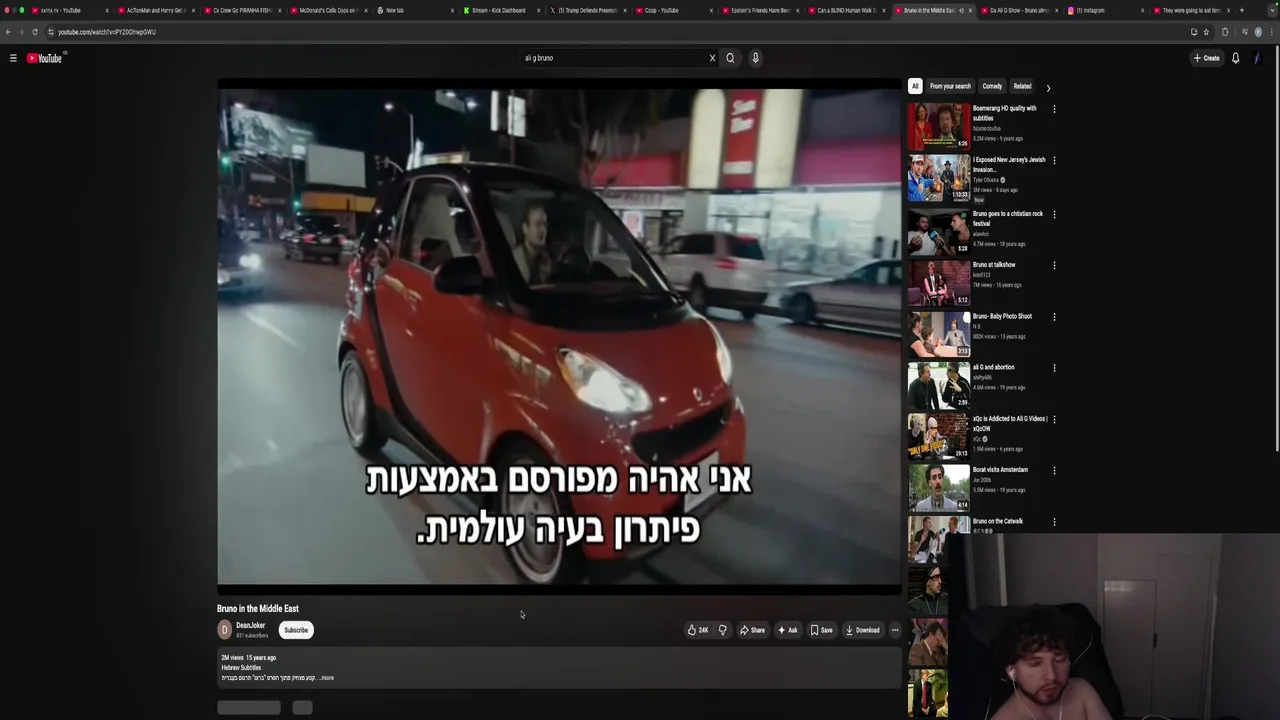This screenshot has height=720, width=1280.
Task: Select the All filter chip
Action: click(914, 86)
